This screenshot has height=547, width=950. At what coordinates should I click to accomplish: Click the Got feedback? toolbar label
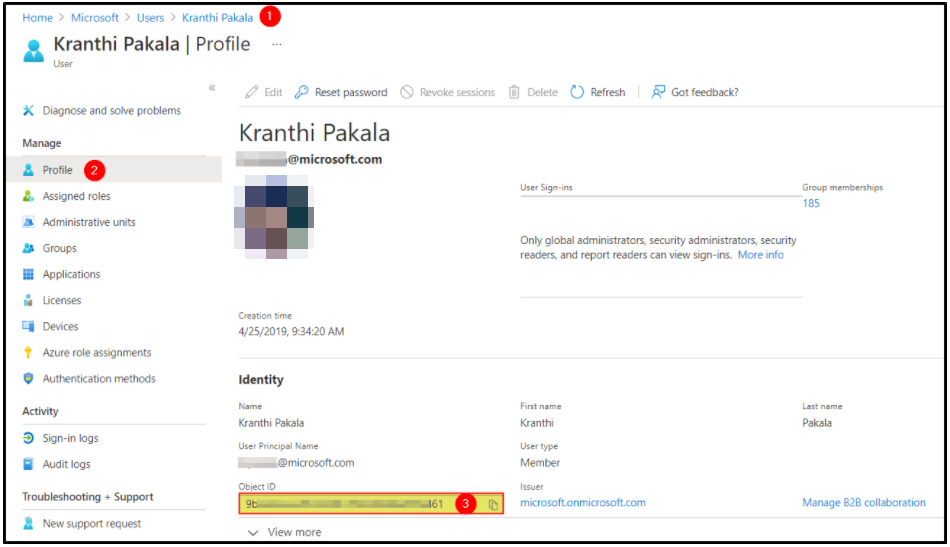[705, 92]
